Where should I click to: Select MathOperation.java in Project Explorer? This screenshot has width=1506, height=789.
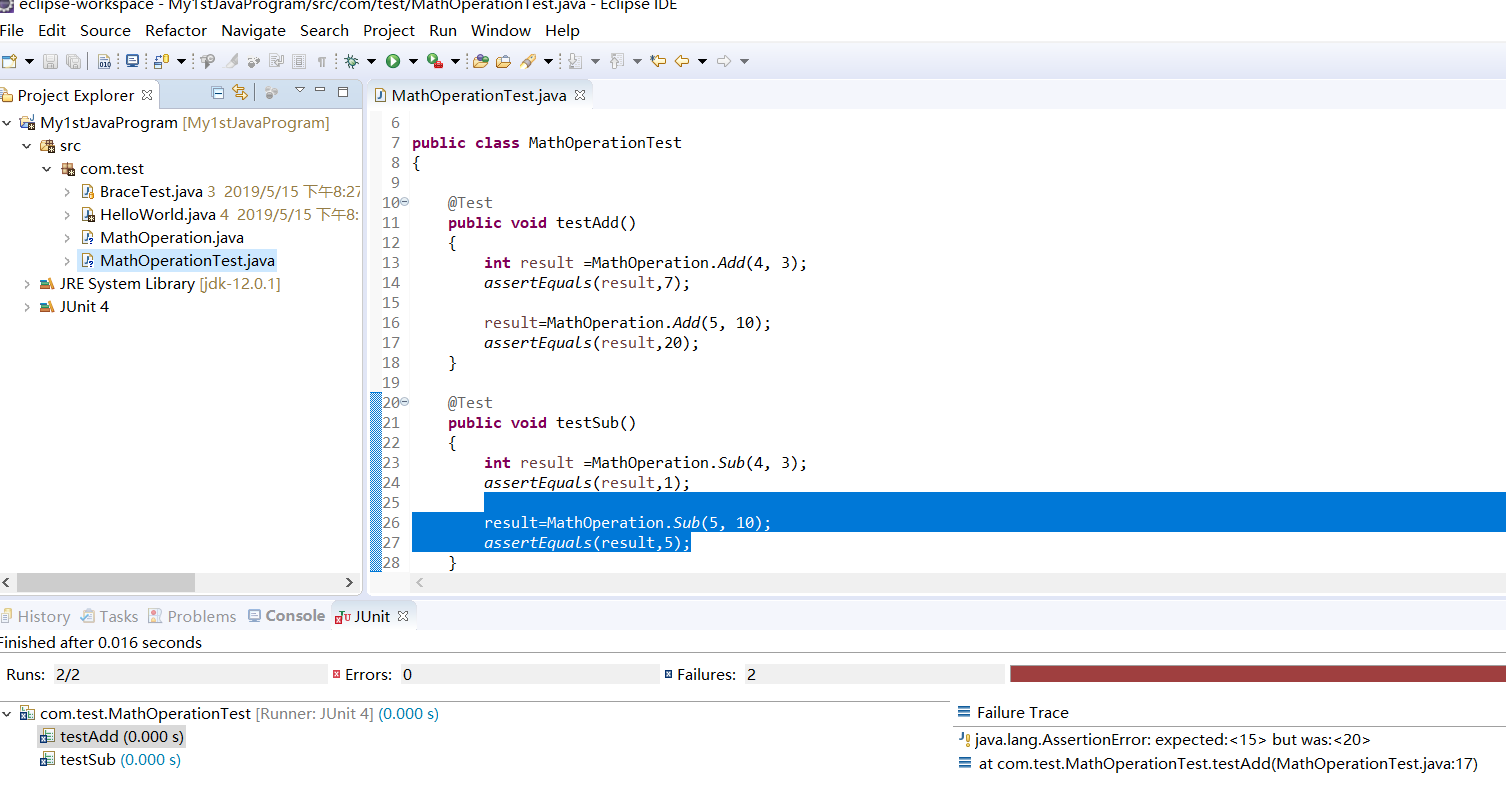171,238
